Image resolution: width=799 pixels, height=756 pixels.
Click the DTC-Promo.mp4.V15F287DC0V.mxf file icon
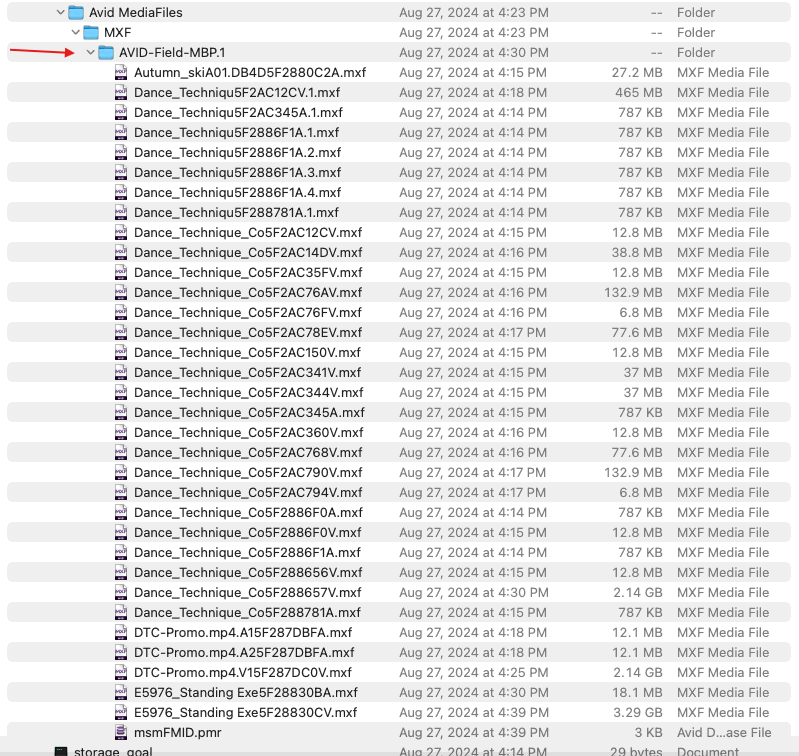click(121, 673)
